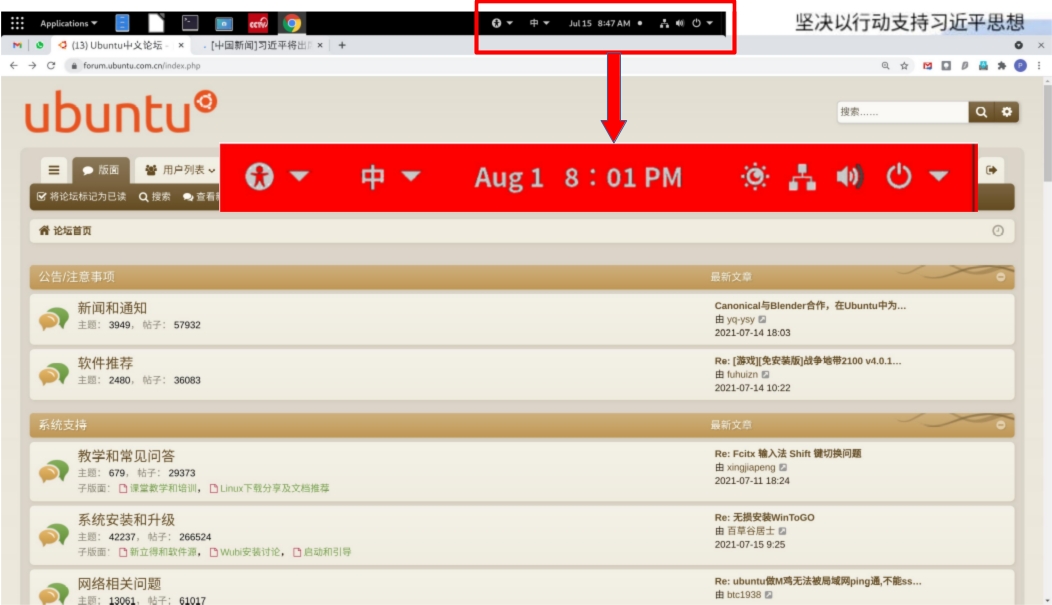Click the clock icon in the breadcrumb bar
Screen dimensions: 1052x605
click(x=998, y=231)
